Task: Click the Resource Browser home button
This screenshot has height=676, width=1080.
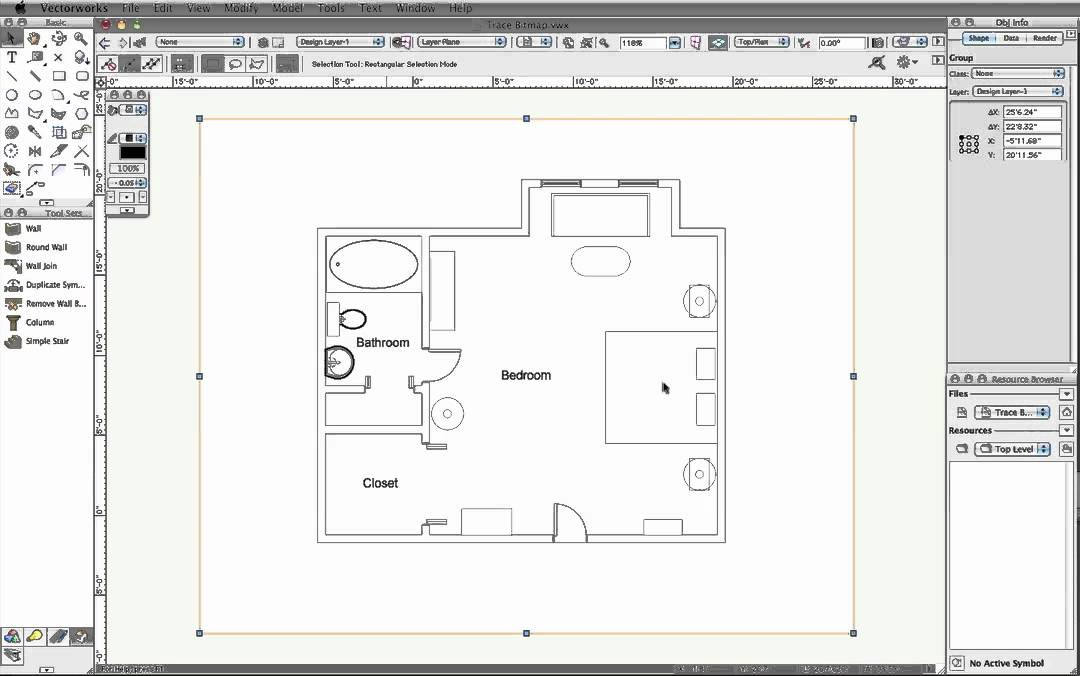Action: pos(1066,412)
